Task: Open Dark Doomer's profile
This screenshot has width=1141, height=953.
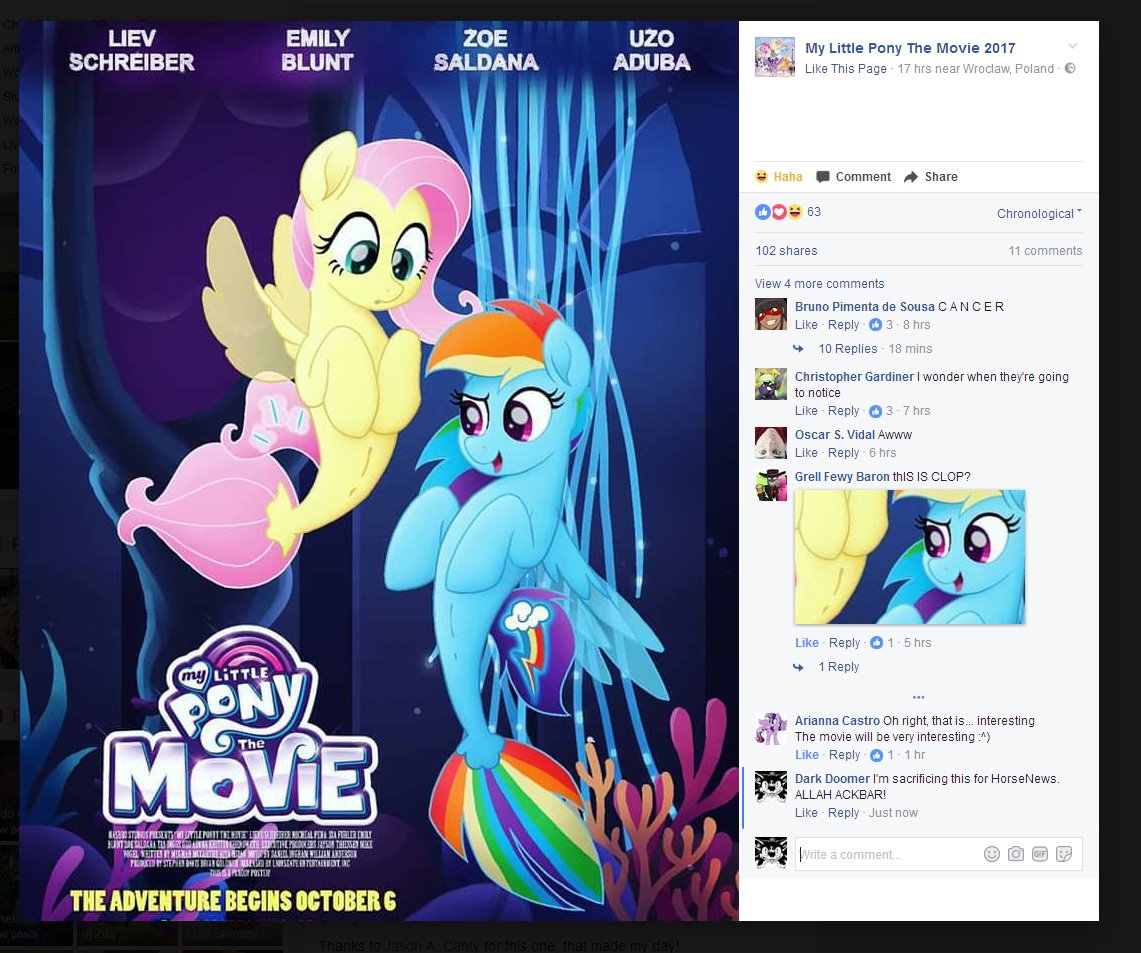Action: click(x=832, y=778)
